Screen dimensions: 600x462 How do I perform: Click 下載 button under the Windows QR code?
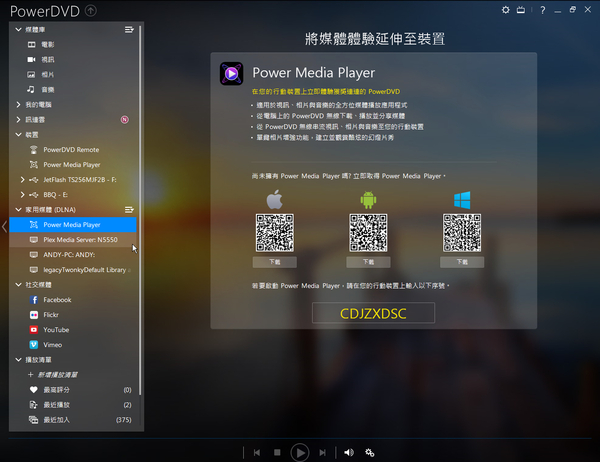(x=462, y=262)
